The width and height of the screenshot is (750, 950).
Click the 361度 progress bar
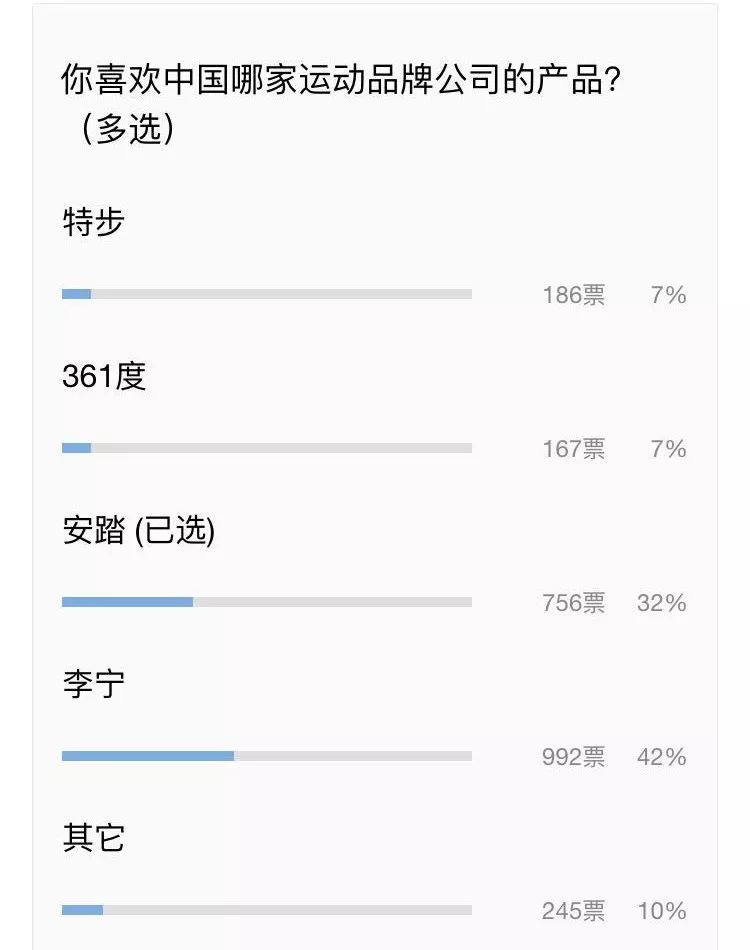(x=267, y=448)
